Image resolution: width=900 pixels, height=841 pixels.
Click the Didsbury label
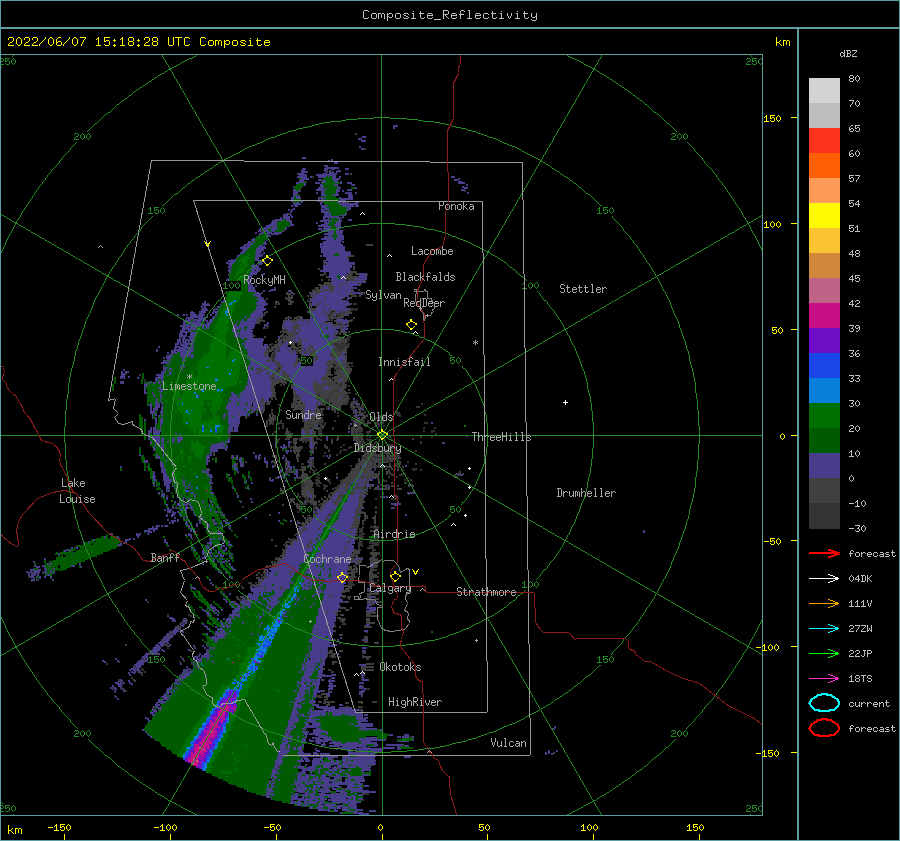[377, 448]
